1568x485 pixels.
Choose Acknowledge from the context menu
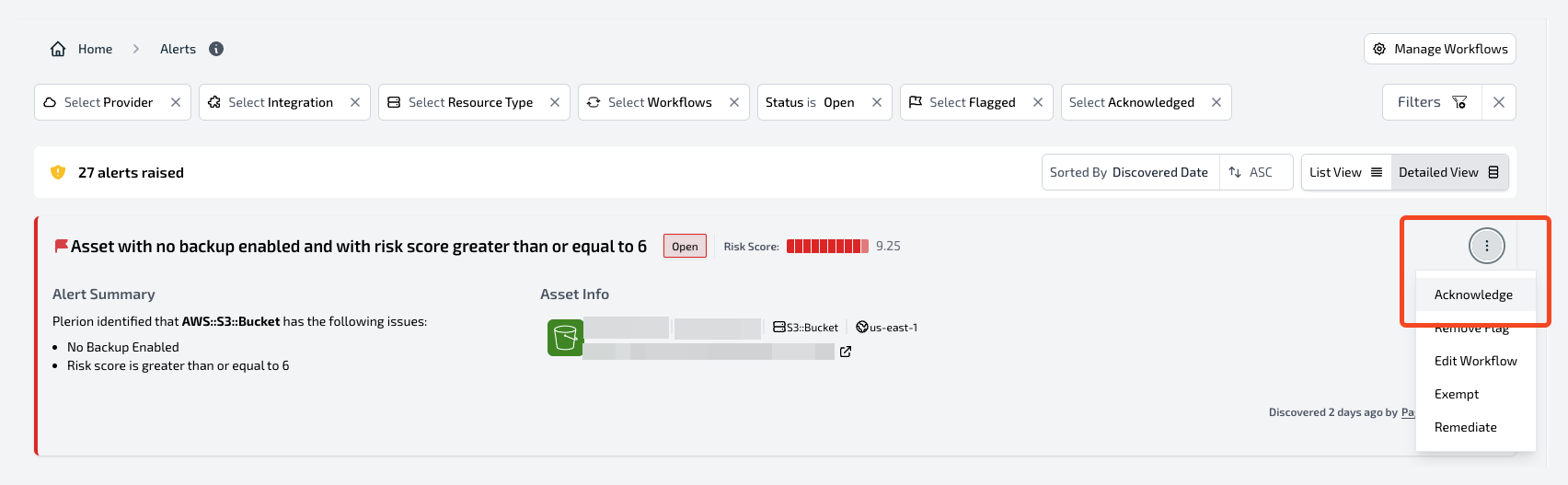click(1473, 294)
